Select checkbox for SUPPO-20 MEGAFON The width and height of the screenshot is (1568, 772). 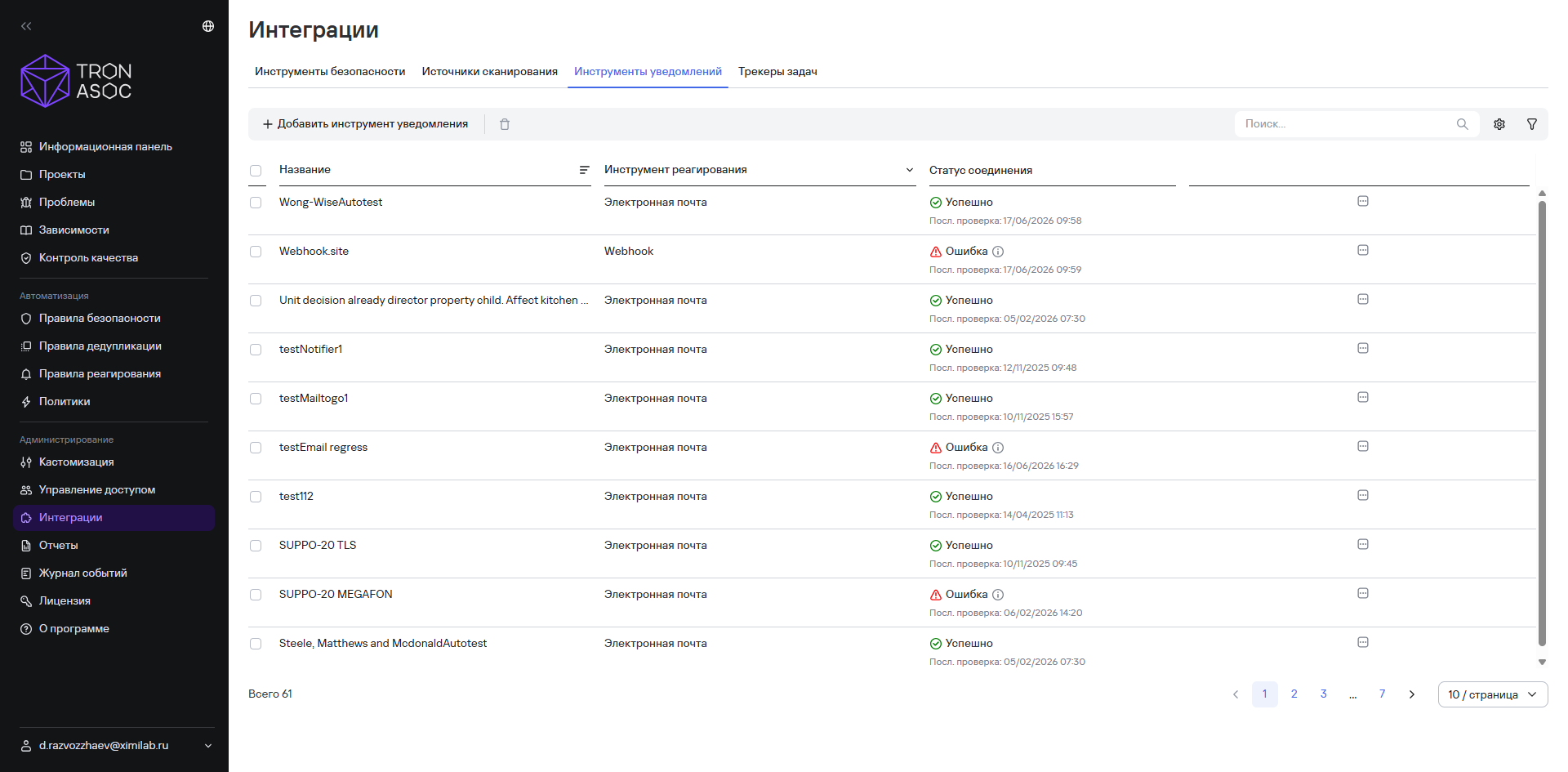pyautogui.click(x=256, y=595)
